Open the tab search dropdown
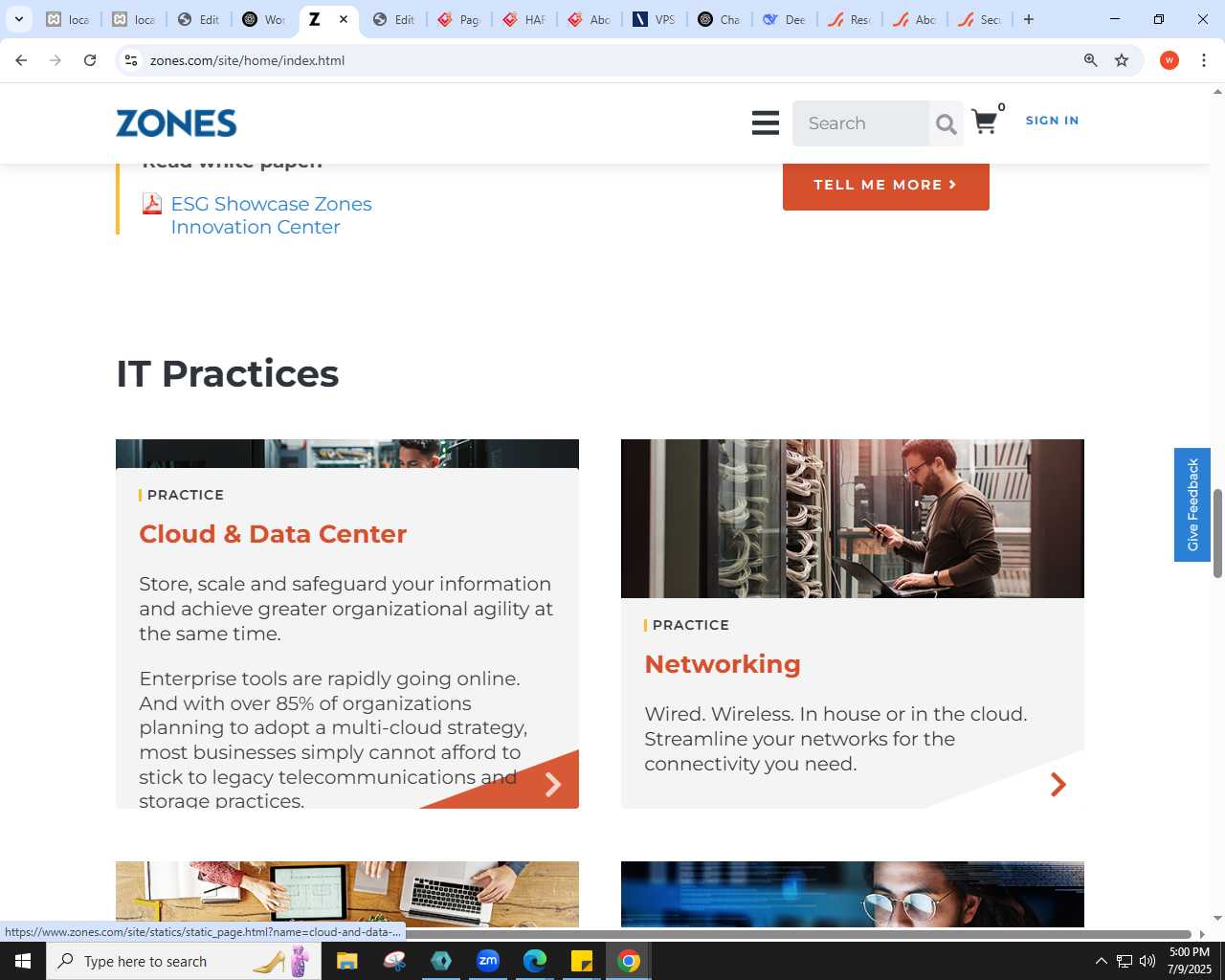The height and width of the screenshot is (980, 1225). pyautogui.click(x=18, y=19)
